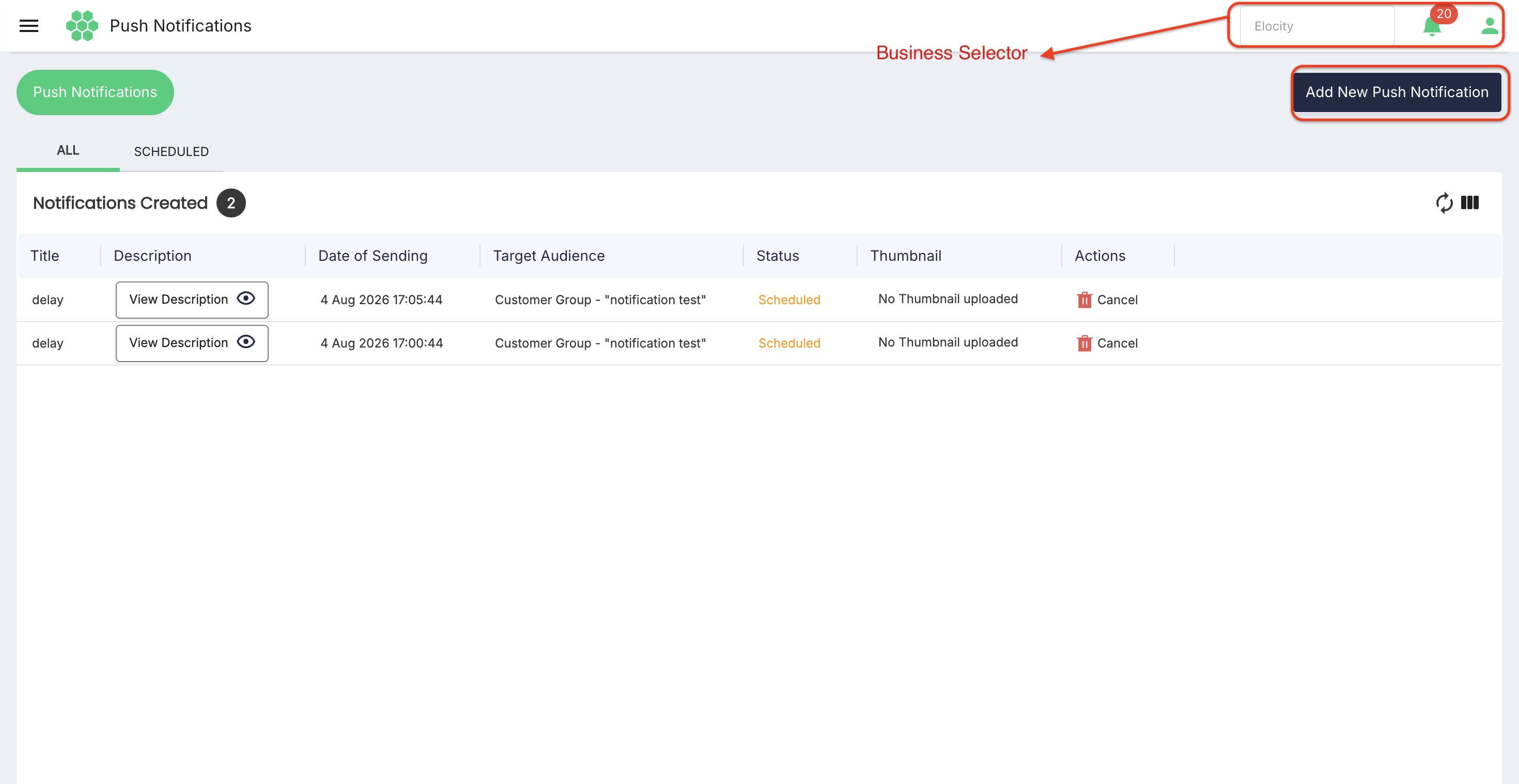Click trash icon for 17:00:44 notification

click(x=1084, y=343)
